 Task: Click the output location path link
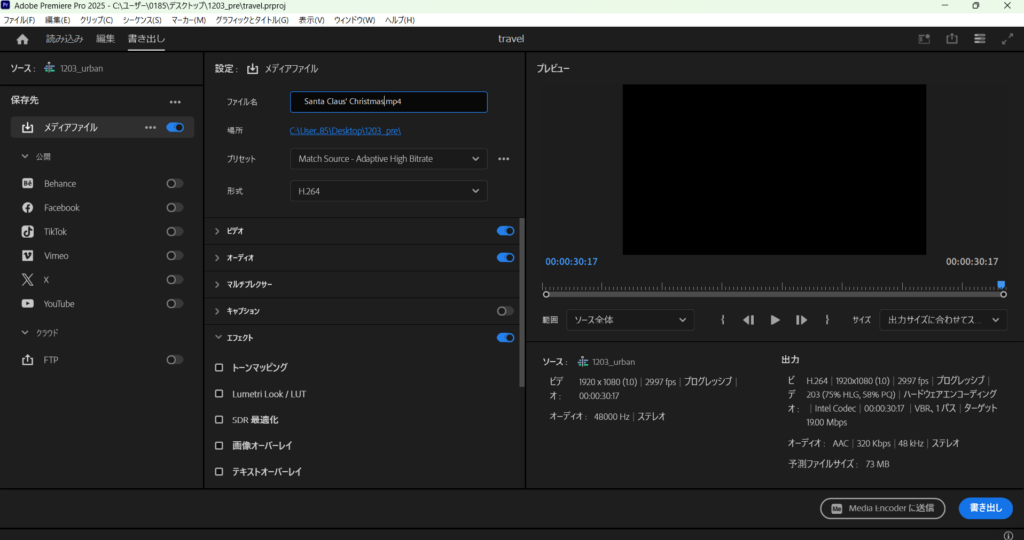point(345,131)
